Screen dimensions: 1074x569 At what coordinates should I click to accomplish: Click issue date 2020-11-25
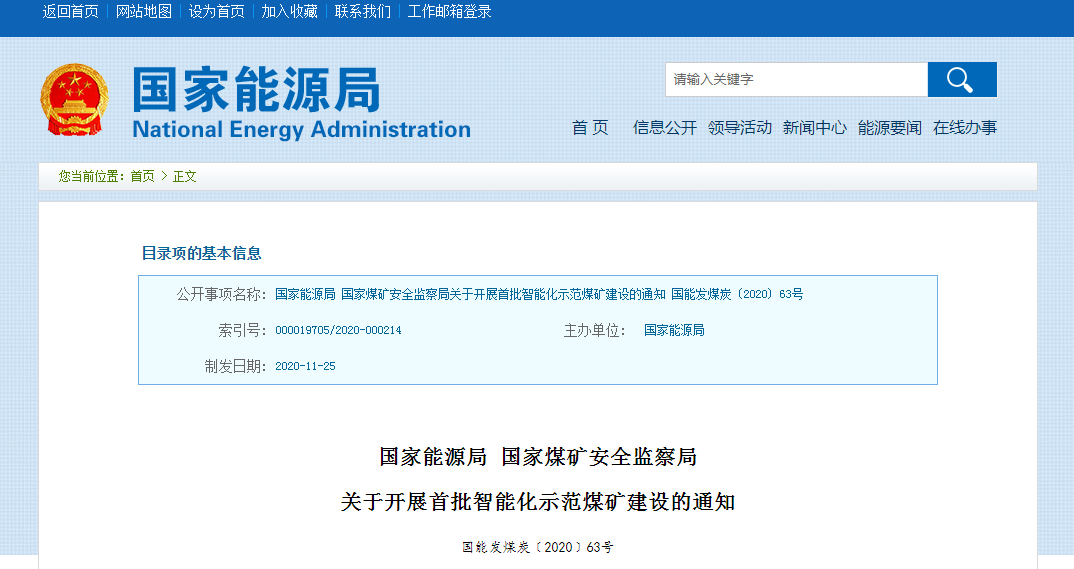[305, 366]
